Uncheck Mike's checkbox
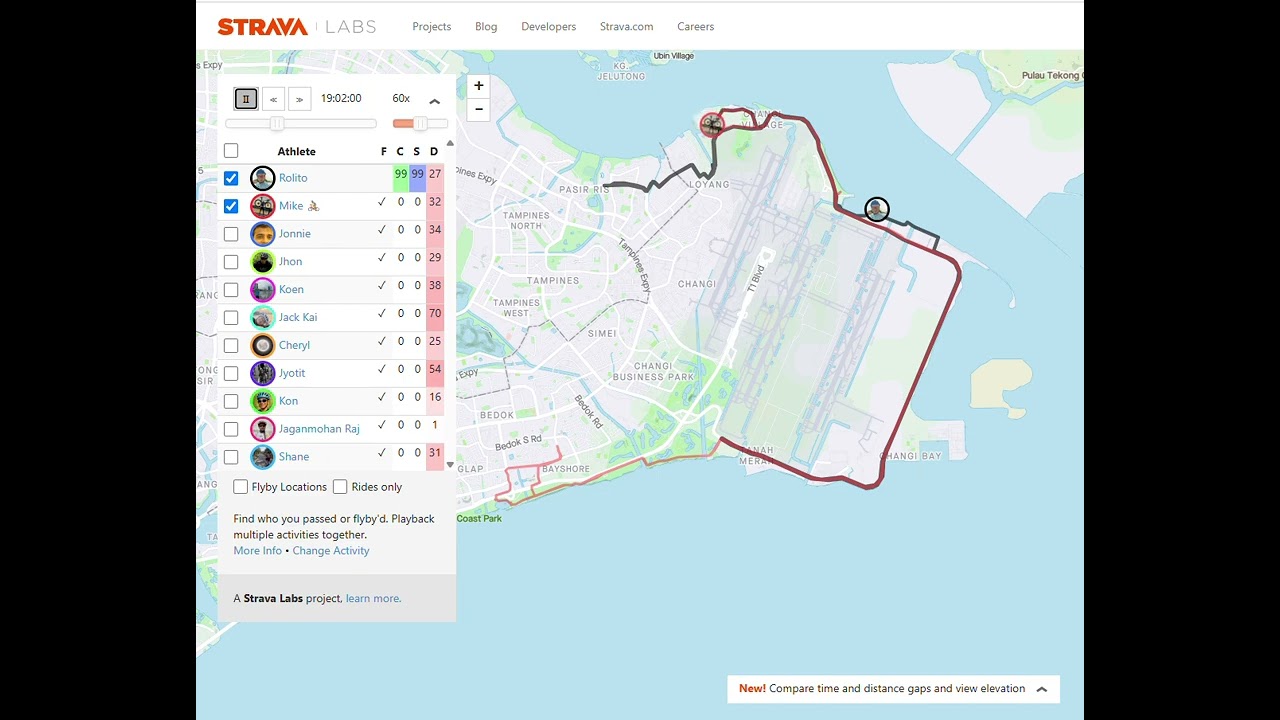The image size is (1280, 720). [231, 206]
